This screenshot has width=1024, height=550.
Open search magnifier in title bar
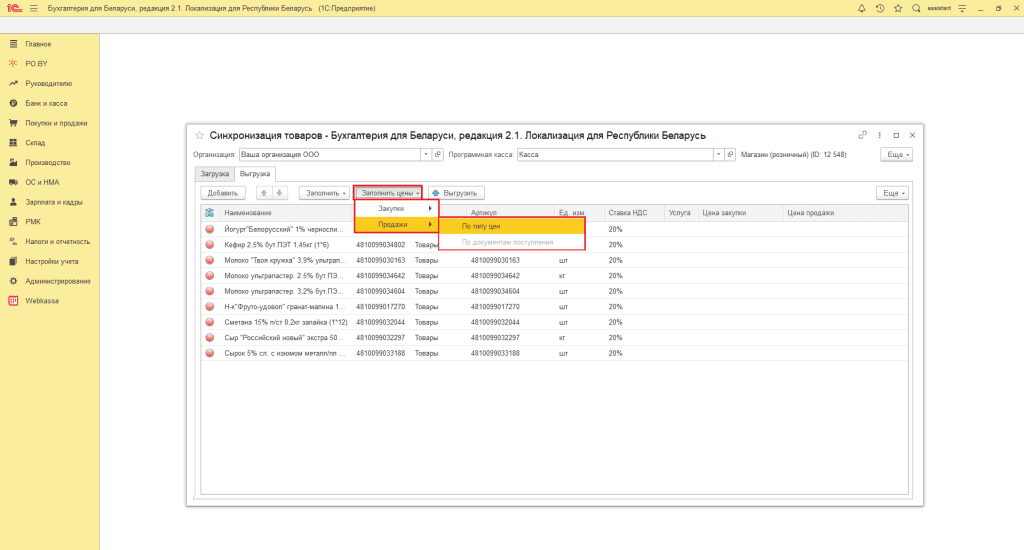pyautogui.click(x=916, y=8)
